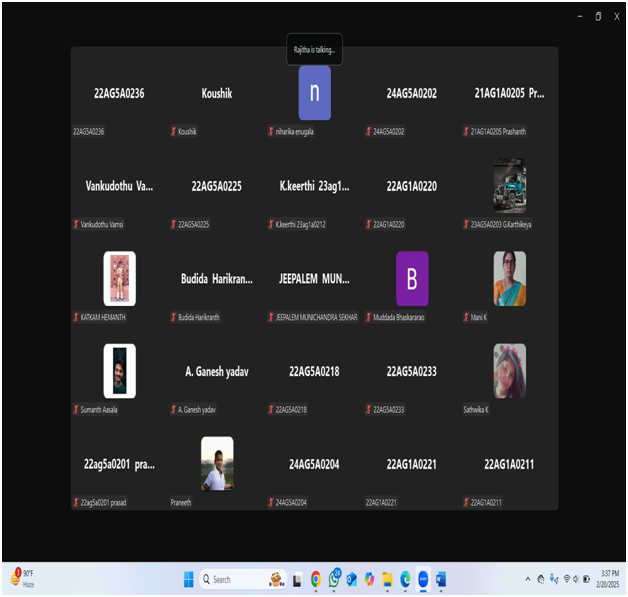Select the jeep photo tile of G.Karthikeya
Screen dimensions: 628x597
click(509, 186)
